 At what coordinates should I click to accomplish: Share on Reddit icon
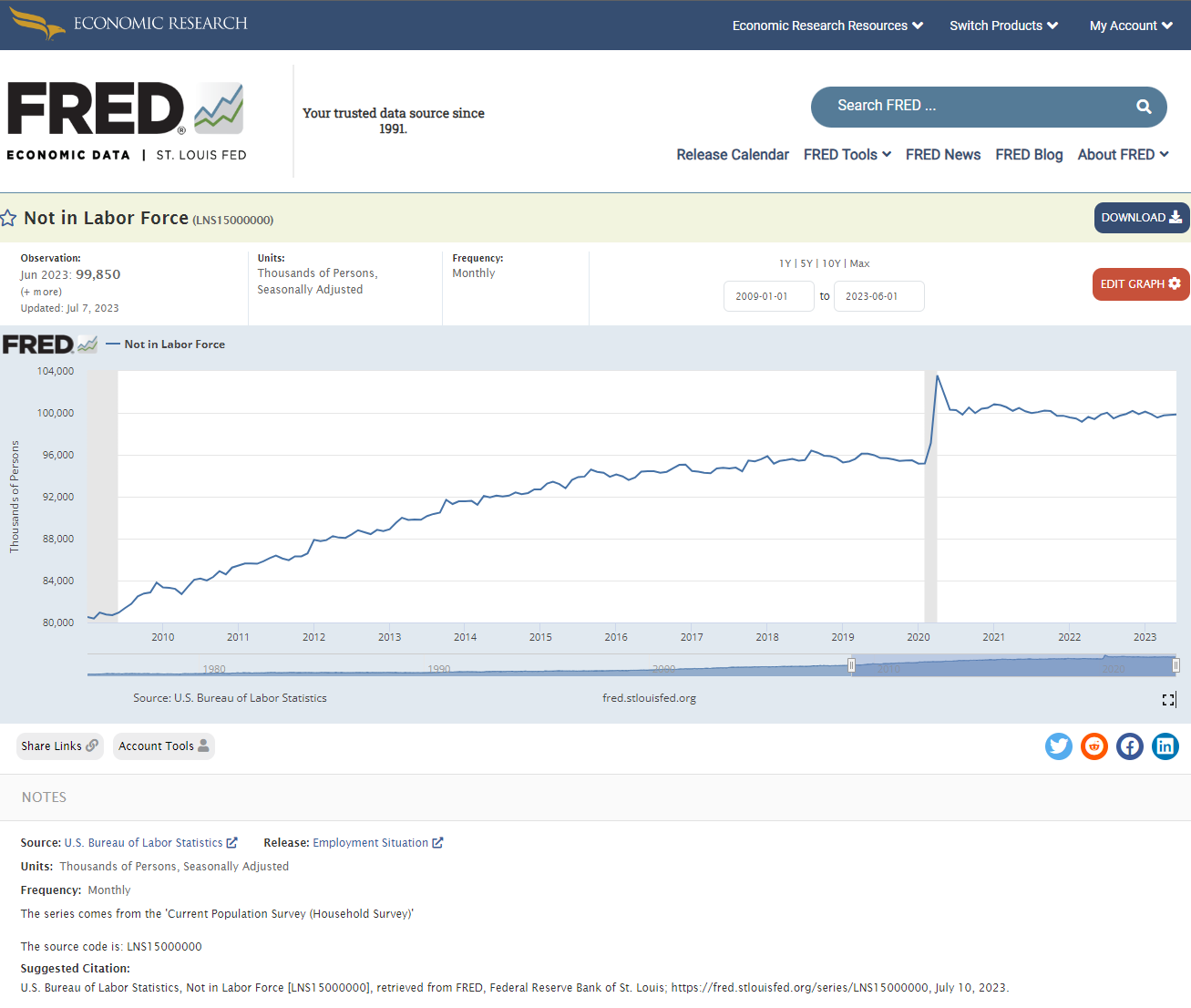click(x=1094, y=746)
